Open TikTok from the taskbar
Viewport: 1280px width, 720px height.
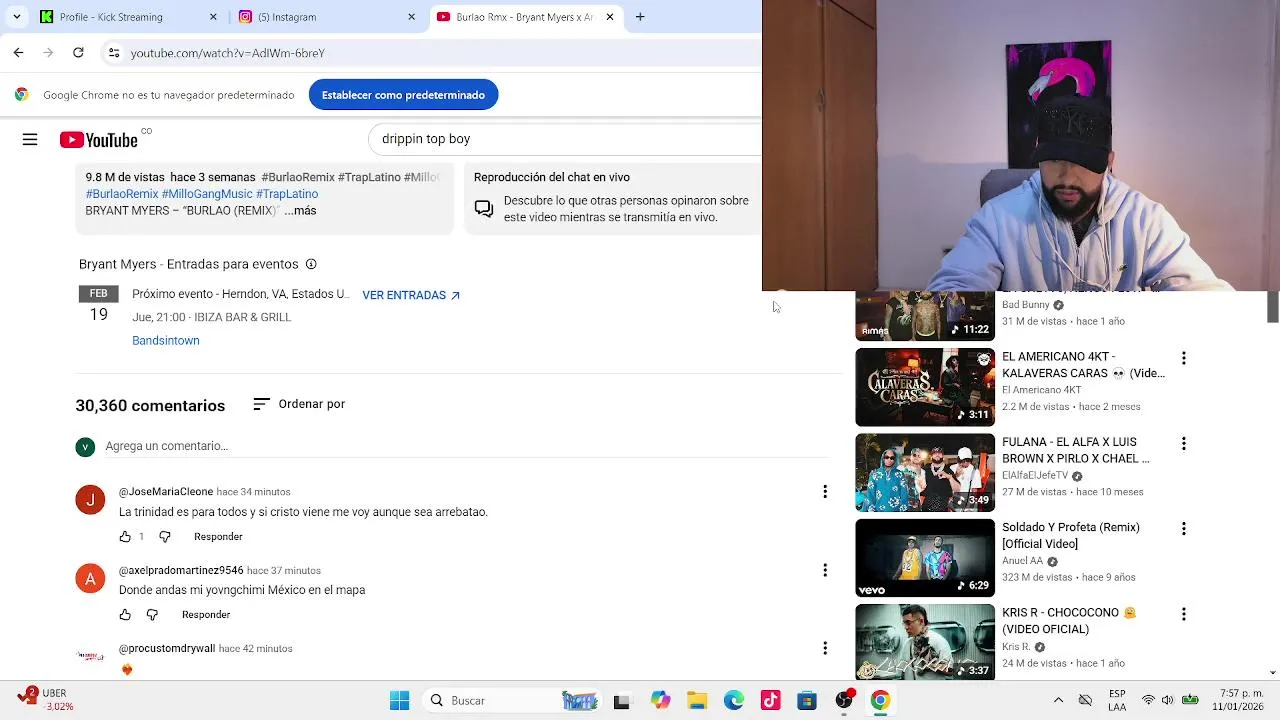coord(770,700)
